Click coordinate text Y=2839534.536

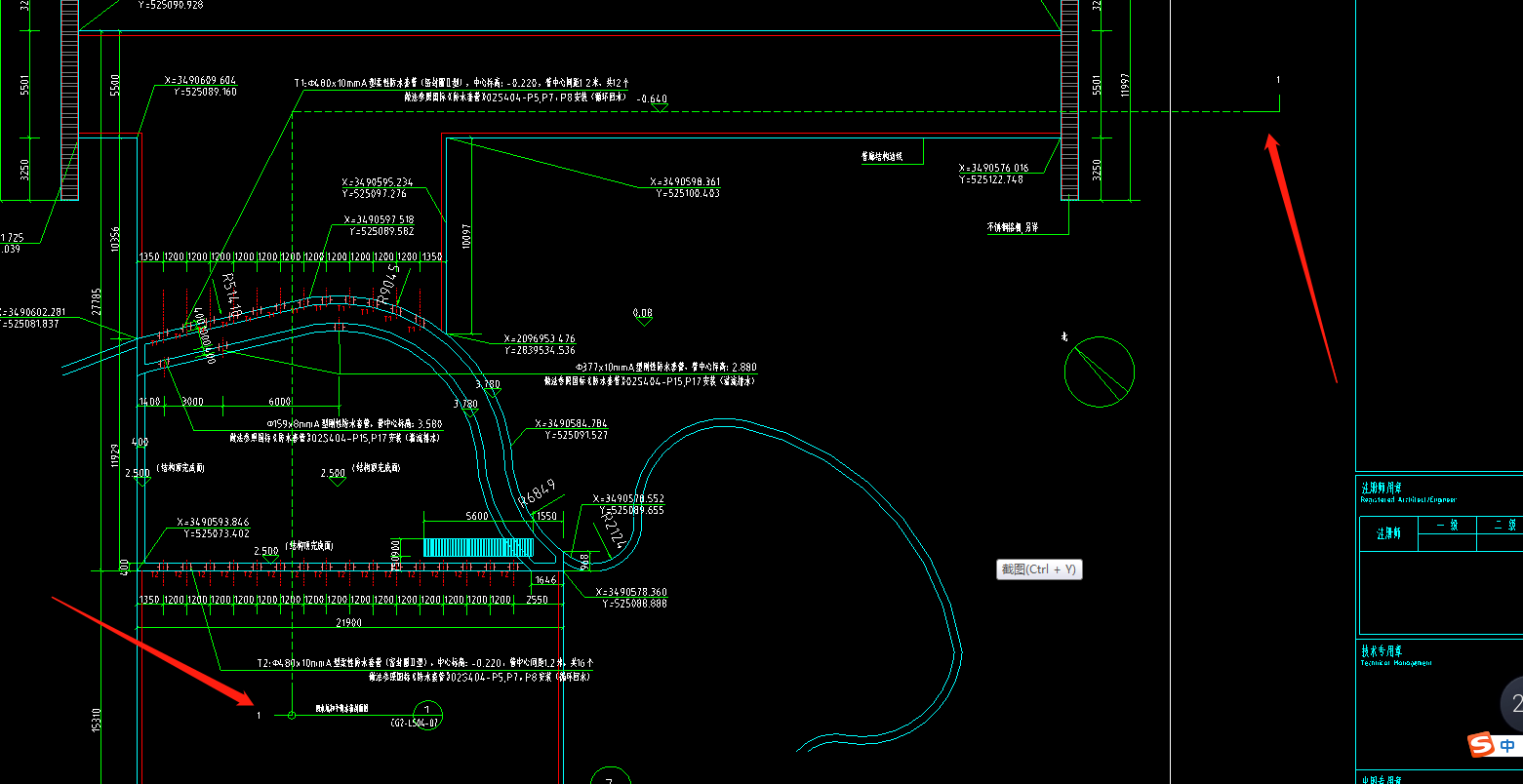point(540,350)
